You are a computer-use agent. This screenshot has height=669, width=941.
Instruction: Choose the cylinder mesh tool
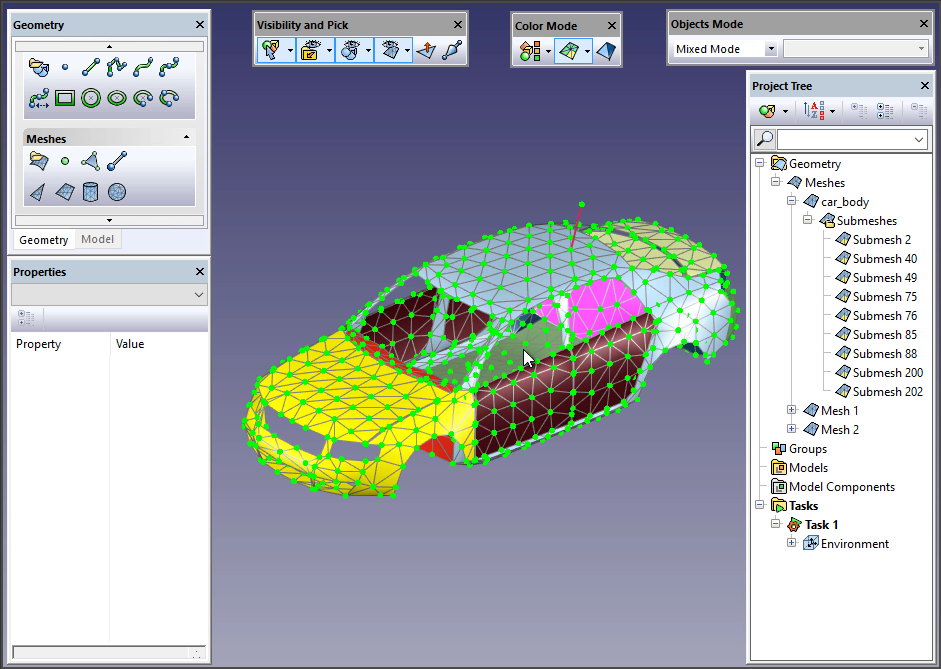pyautogui.click(x=91, y=191)
